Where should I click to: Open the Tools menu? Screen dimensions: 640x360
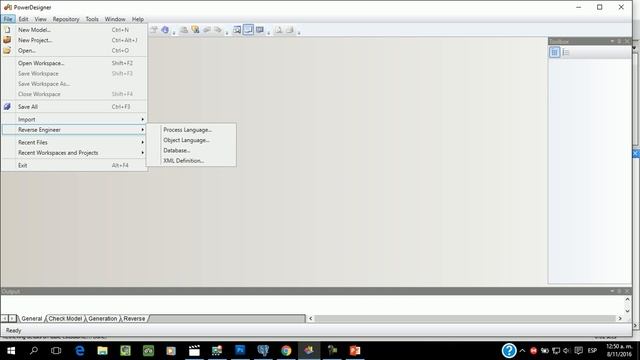92,19
